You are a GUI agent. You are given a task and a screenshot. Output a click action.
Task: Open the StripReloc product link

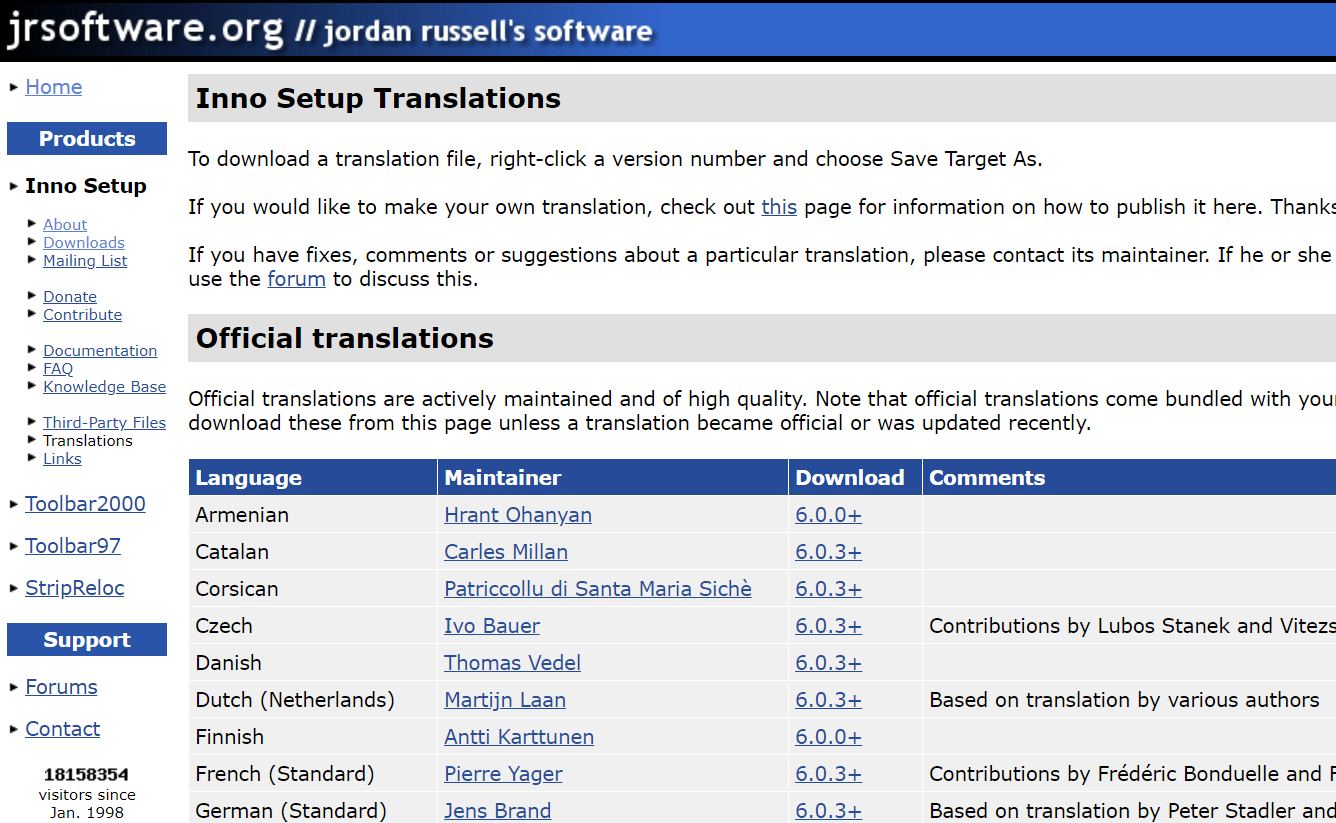tap(75, 588)
